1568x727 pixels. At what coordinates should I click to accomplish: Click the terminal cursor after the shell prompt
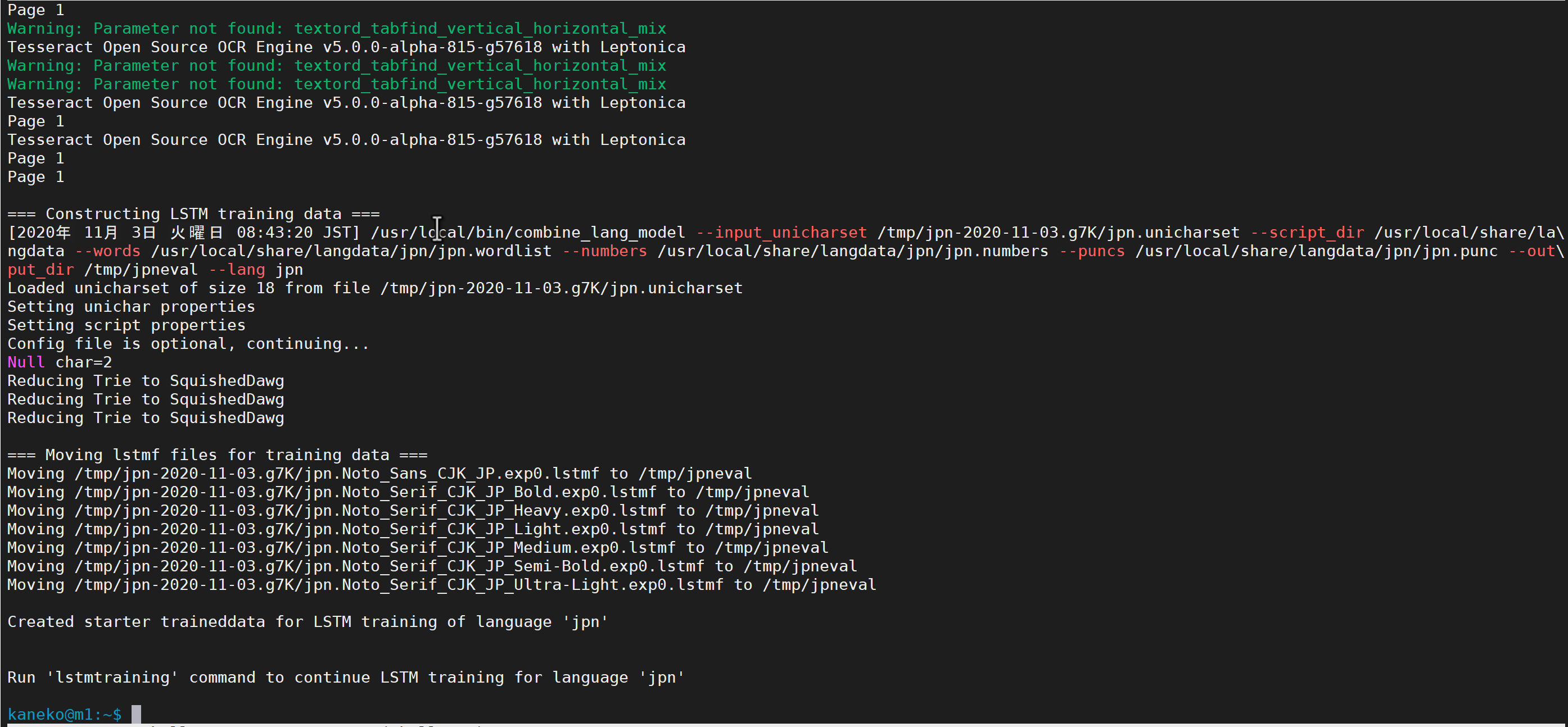pyautogui.click(x=137, y=714)
